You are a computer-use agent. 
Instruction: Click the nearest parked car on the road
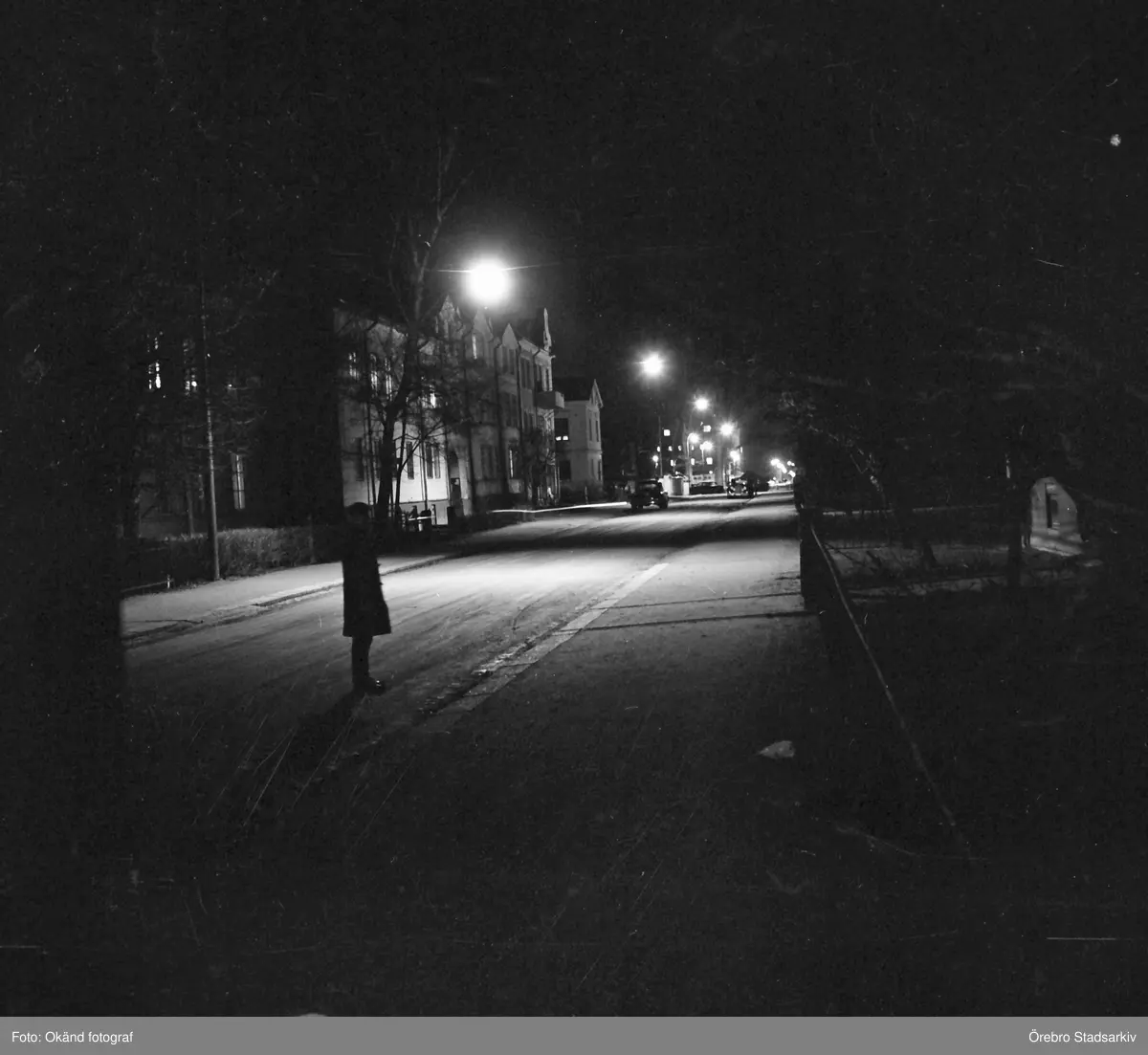pos(649,495)
